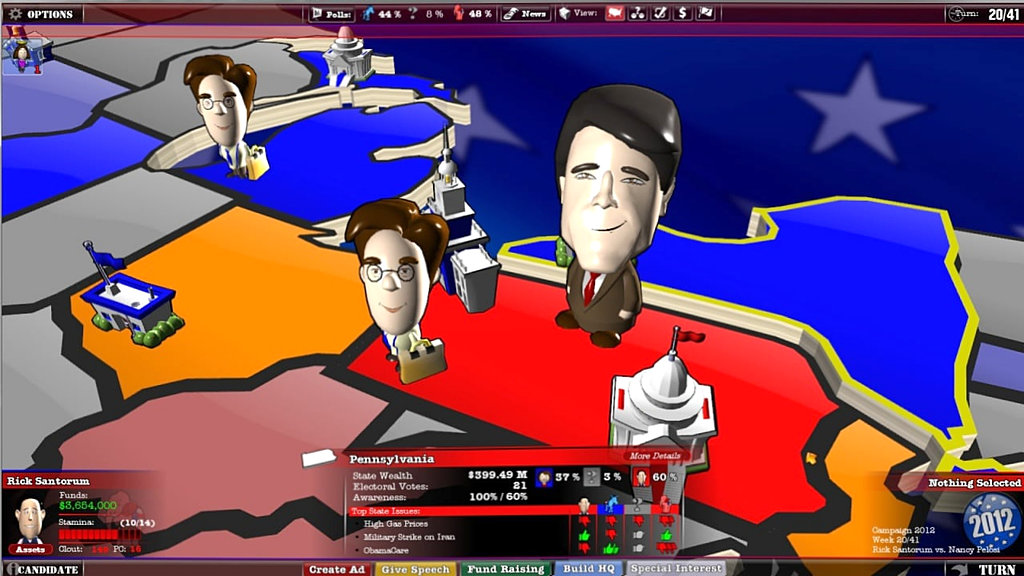Image resolution: width=1024 pixels, height=576 pixels.
Task: Click the State Wealth $399.49 M value
Action: (498, 475)
